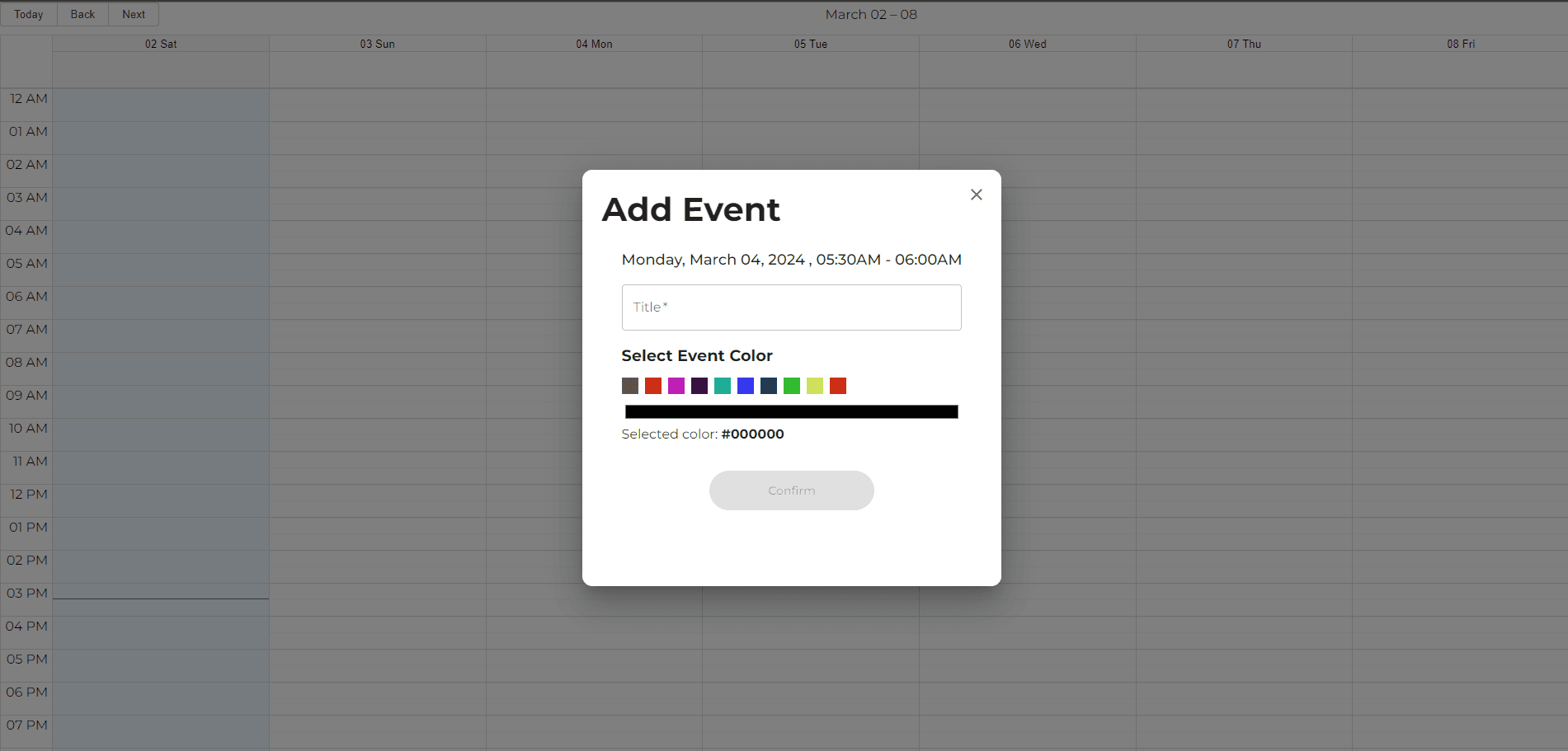Click the #000000 selected color value

click(x=752, y=434)
